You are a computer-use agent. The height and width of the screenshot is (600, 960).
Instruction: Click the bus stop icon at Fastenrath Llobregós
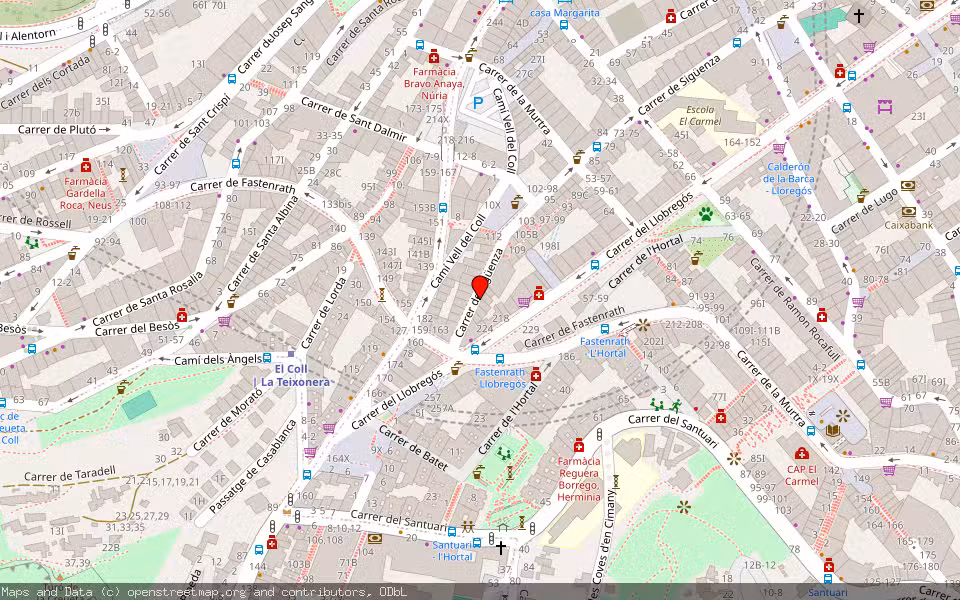[x=500, y=359]
